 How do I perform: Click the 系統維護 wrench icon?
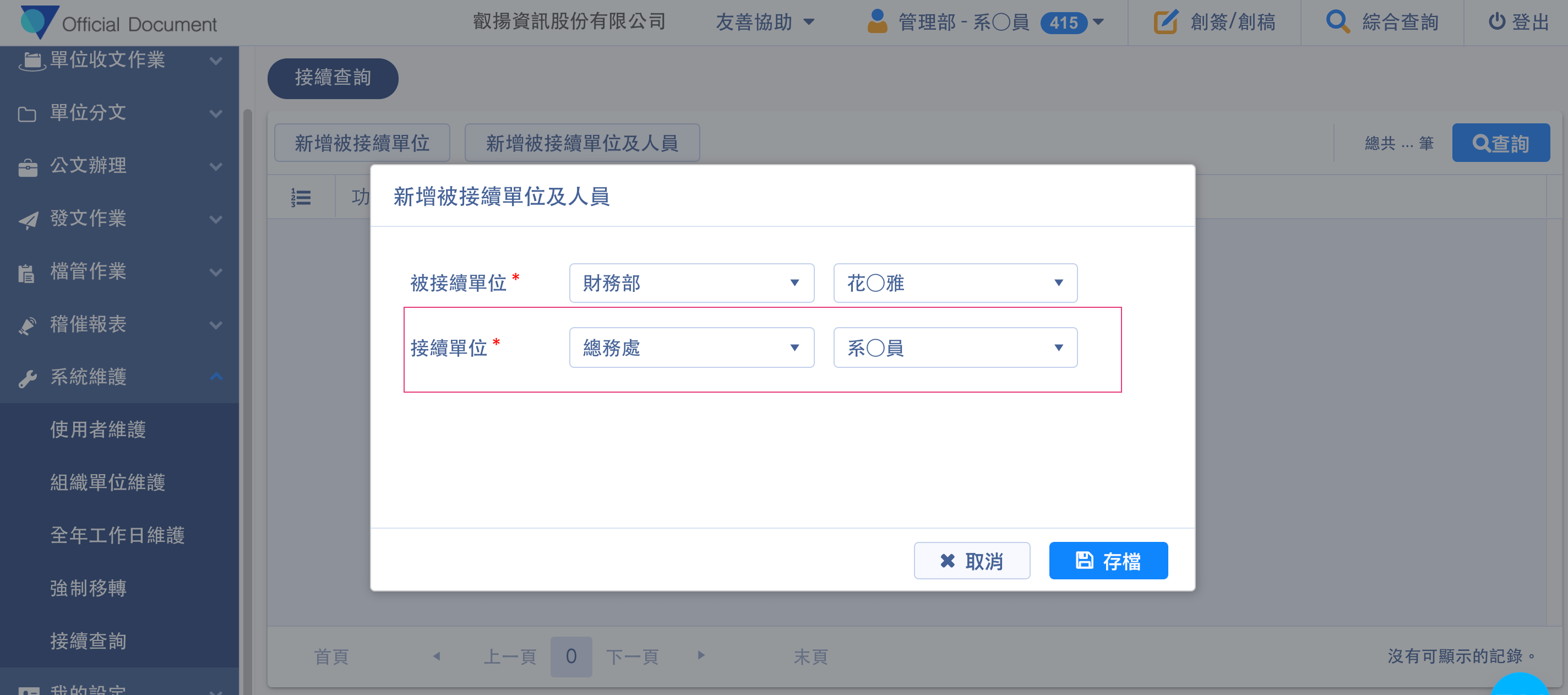pyautogui.click(x=28, y=378)
